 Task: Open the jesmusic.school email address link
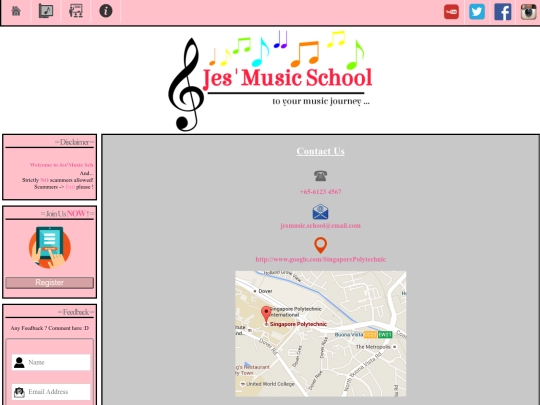coord(320,226)
